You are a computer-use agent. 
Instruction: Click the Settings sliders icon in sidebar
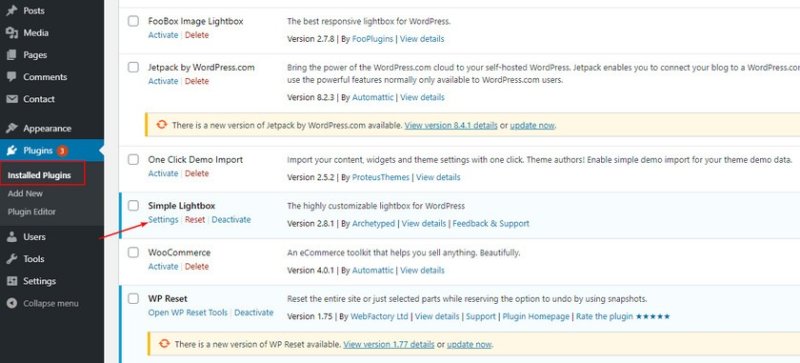click(12, 281)
